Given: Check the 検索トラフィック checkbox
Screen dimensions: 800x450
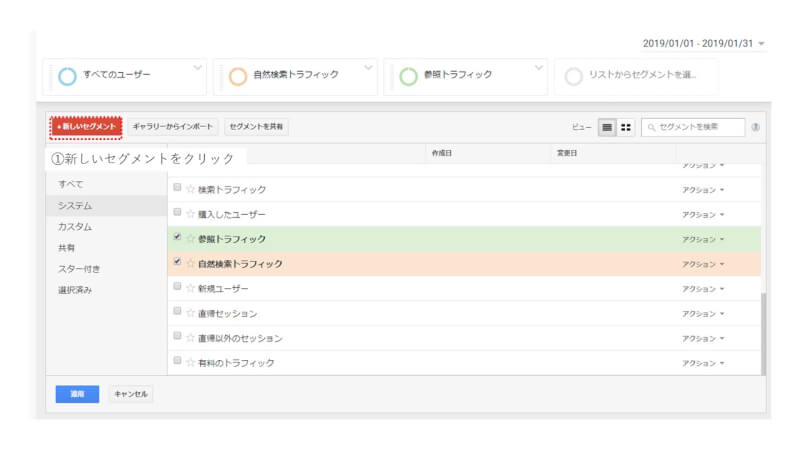Looking at the screenshot, I should [x=177, y=187].
